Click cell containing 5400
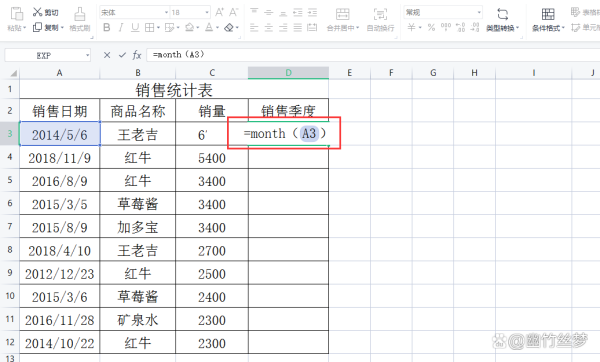600x362 pixels. (212, 157)
